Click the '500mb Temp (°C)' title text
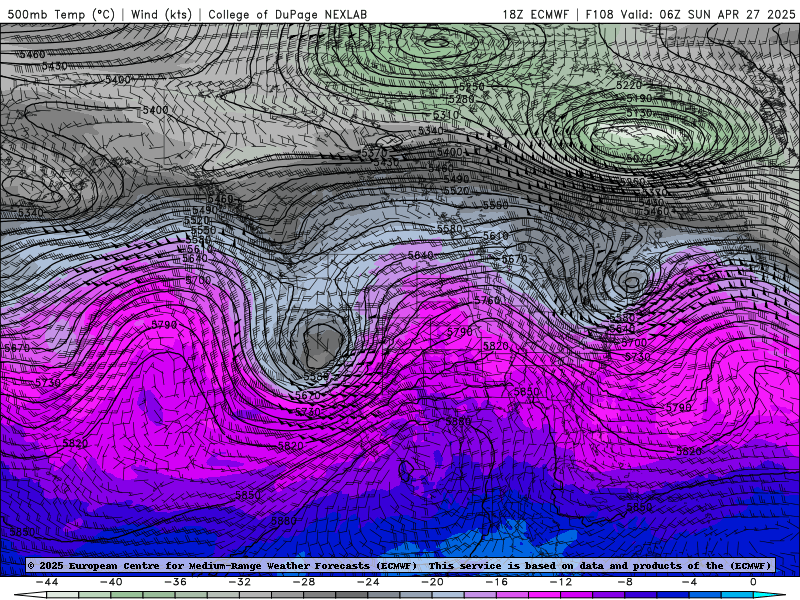This screenshot has width=800, height=600. (61, 14)
